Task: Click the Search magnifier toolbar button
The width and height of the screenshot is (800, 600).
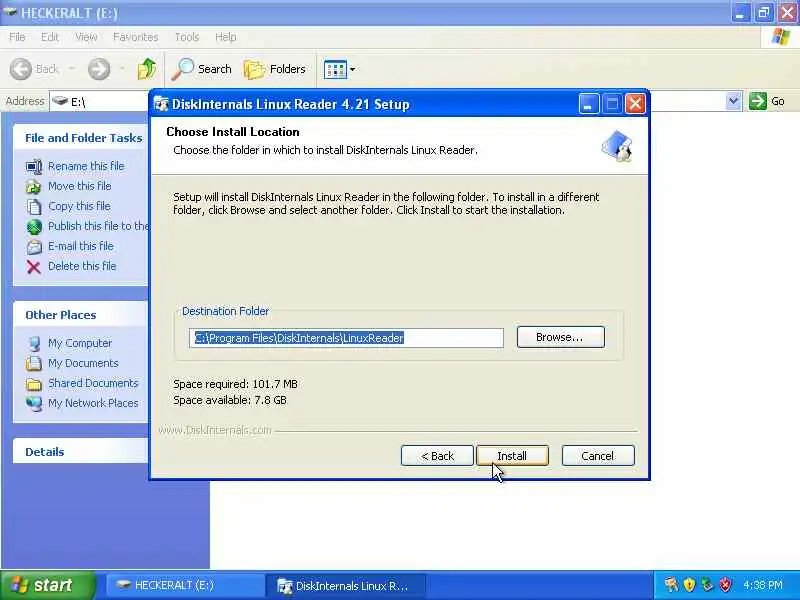Action: pyautogui.click(x=202, y=69)
